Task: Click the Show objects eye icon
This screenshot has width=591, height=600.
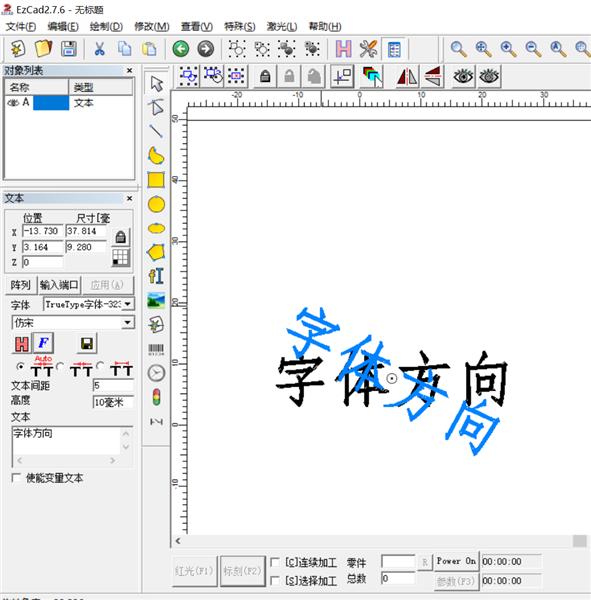Action: coord(463,77)
